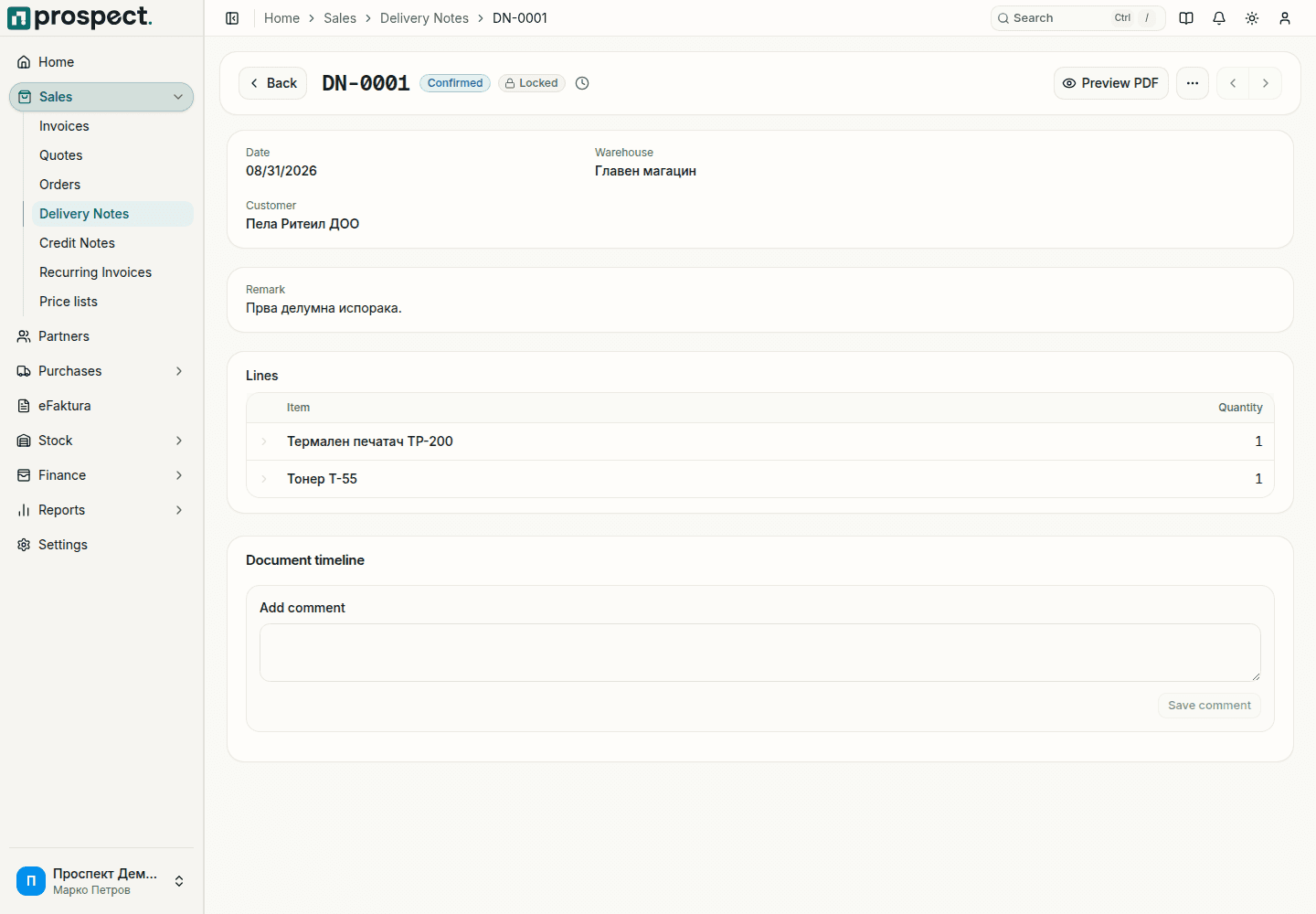Open Credit Notes in the sidebar
1316x914 pixels.
point(112,243)
